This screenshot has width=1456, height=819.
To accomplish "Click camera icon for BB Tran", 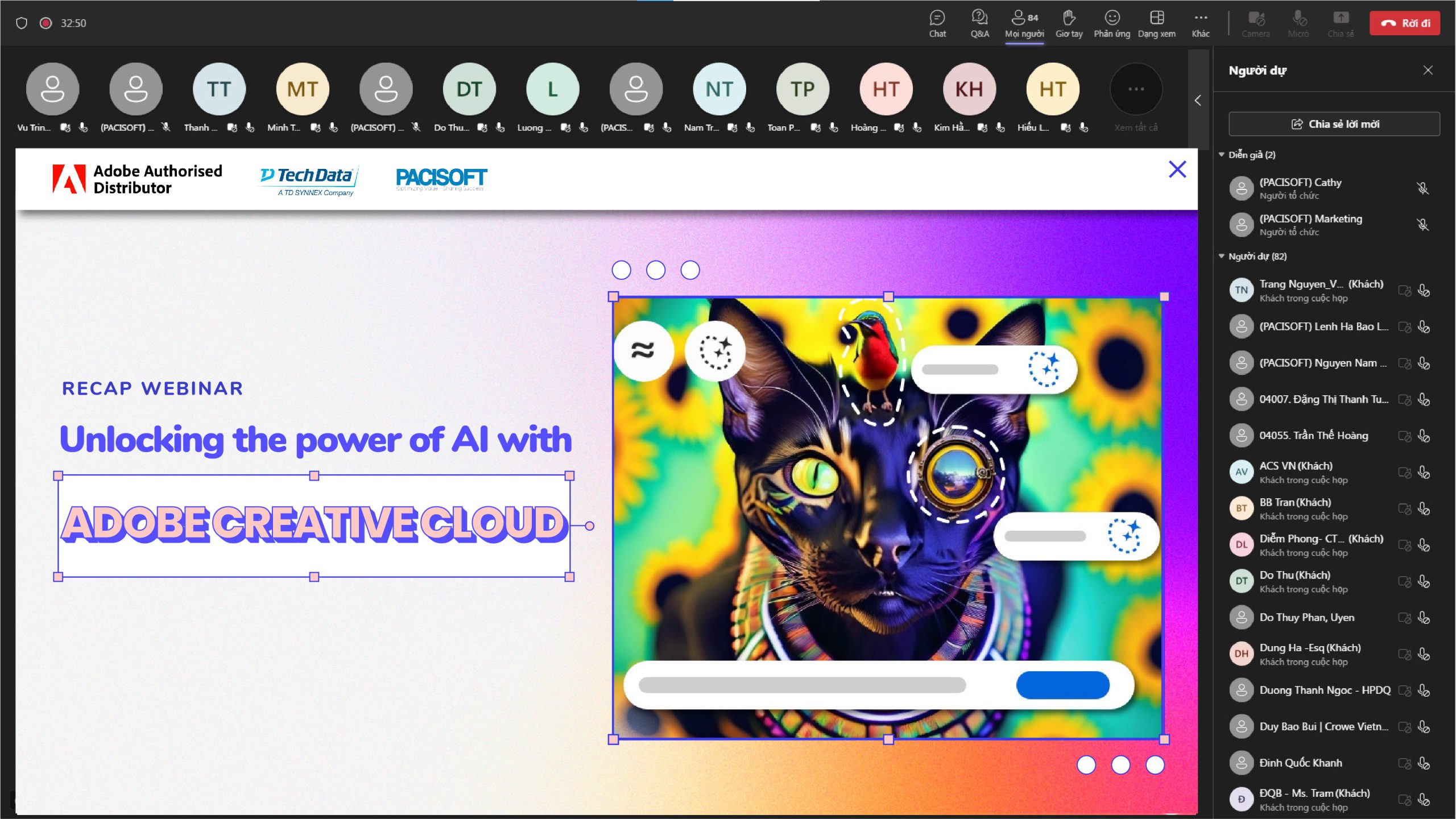I will click(x=1405, y=509).
